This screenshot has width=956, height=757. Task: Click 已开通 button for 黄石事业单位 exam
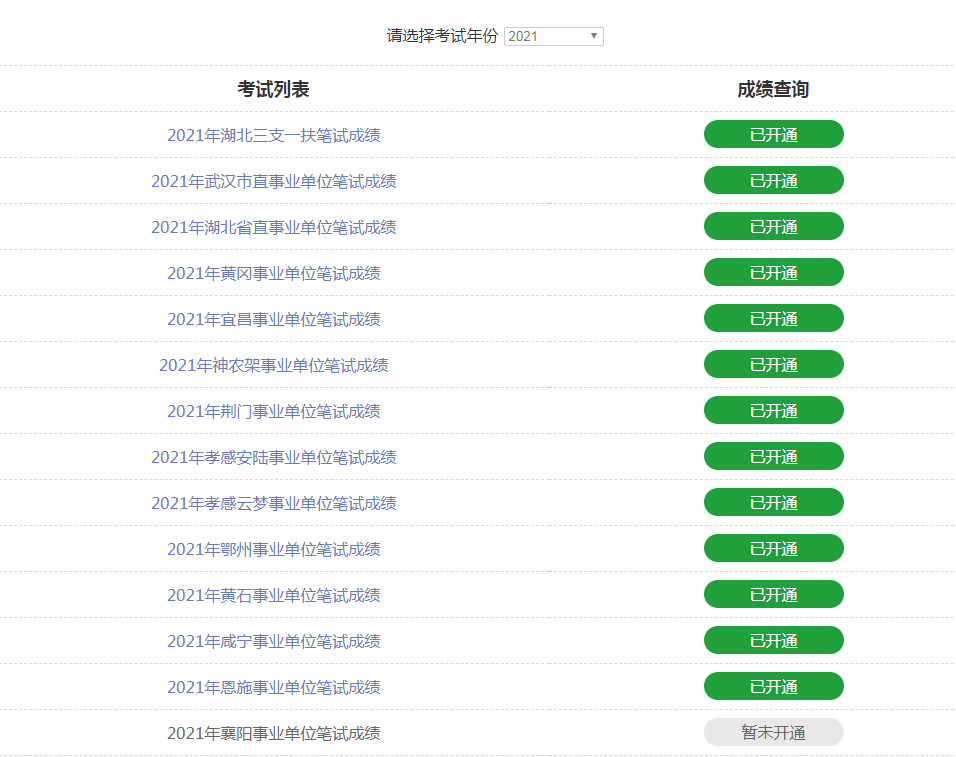point(773,595)
